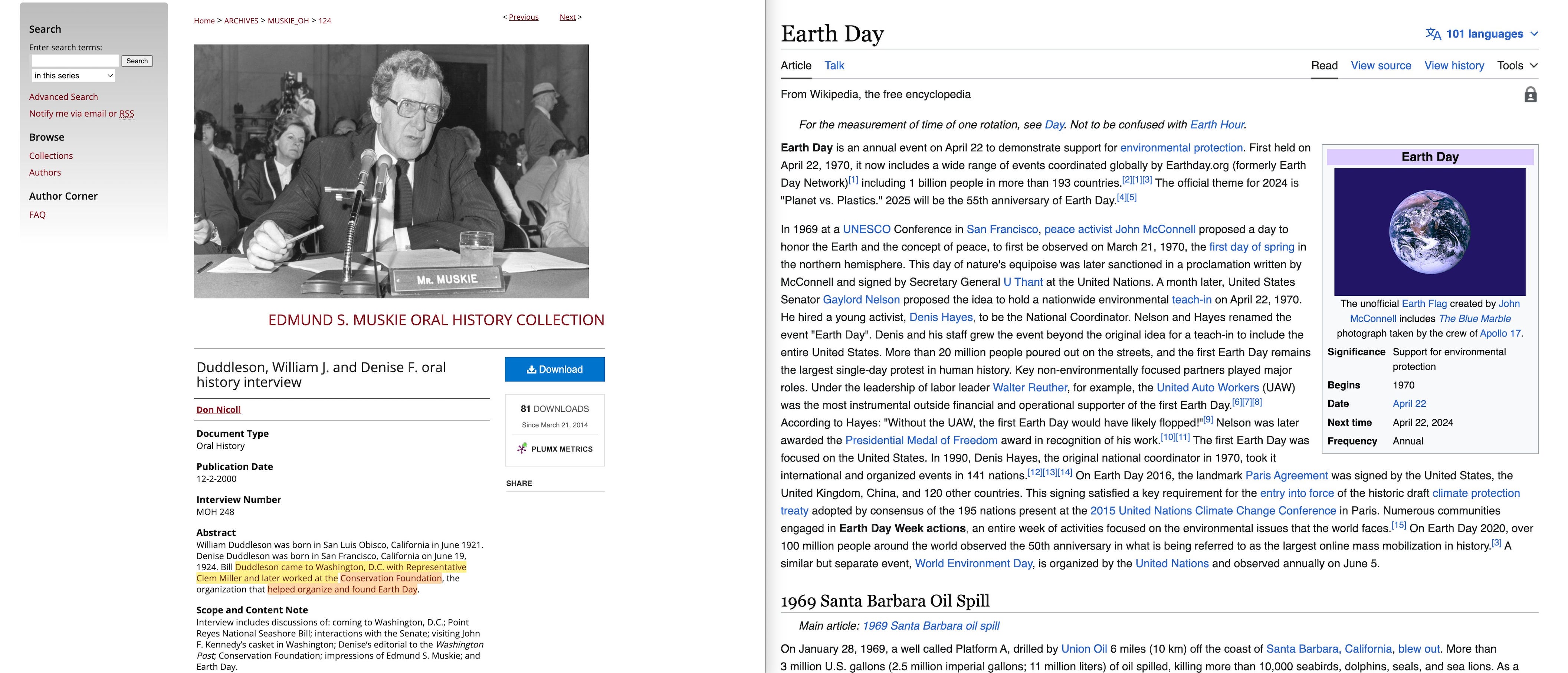Select the View history tab

coord(1454,66)
